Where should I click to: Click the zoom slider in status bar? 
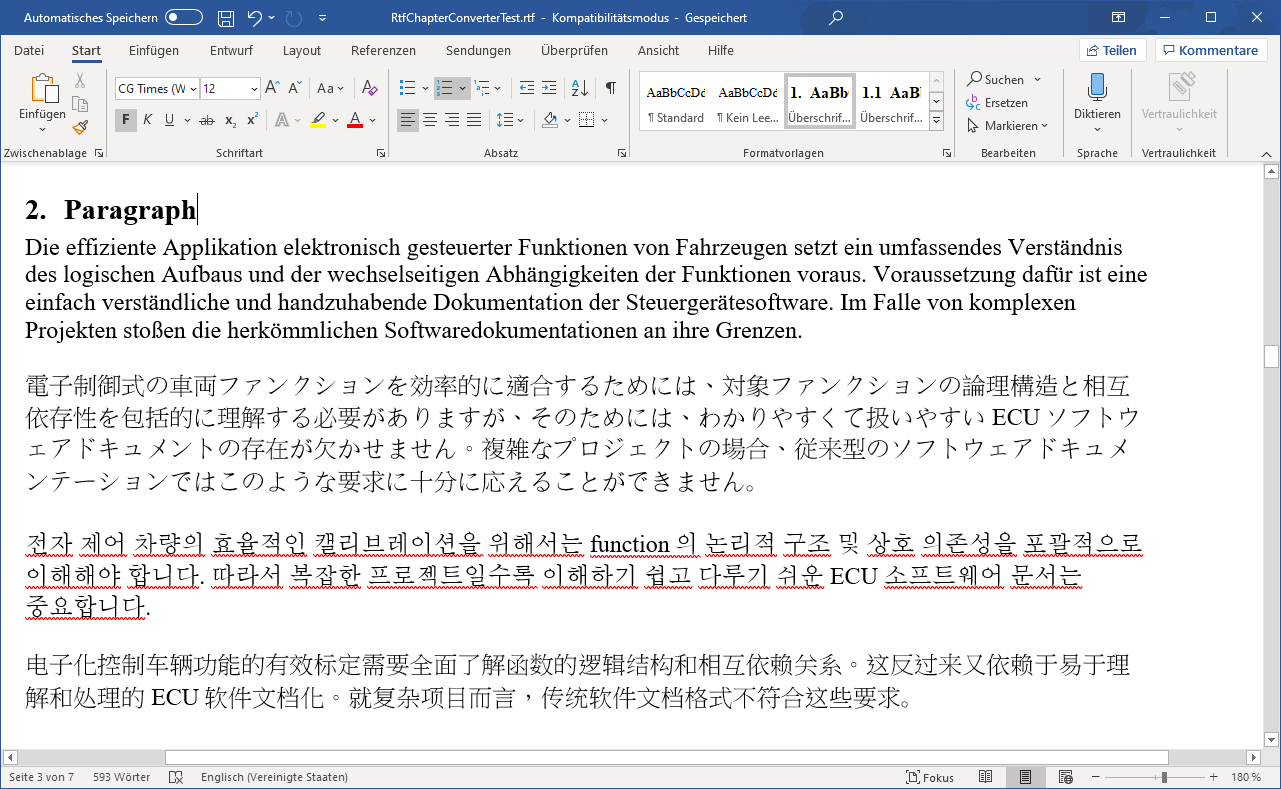[x=1163, y=777]
